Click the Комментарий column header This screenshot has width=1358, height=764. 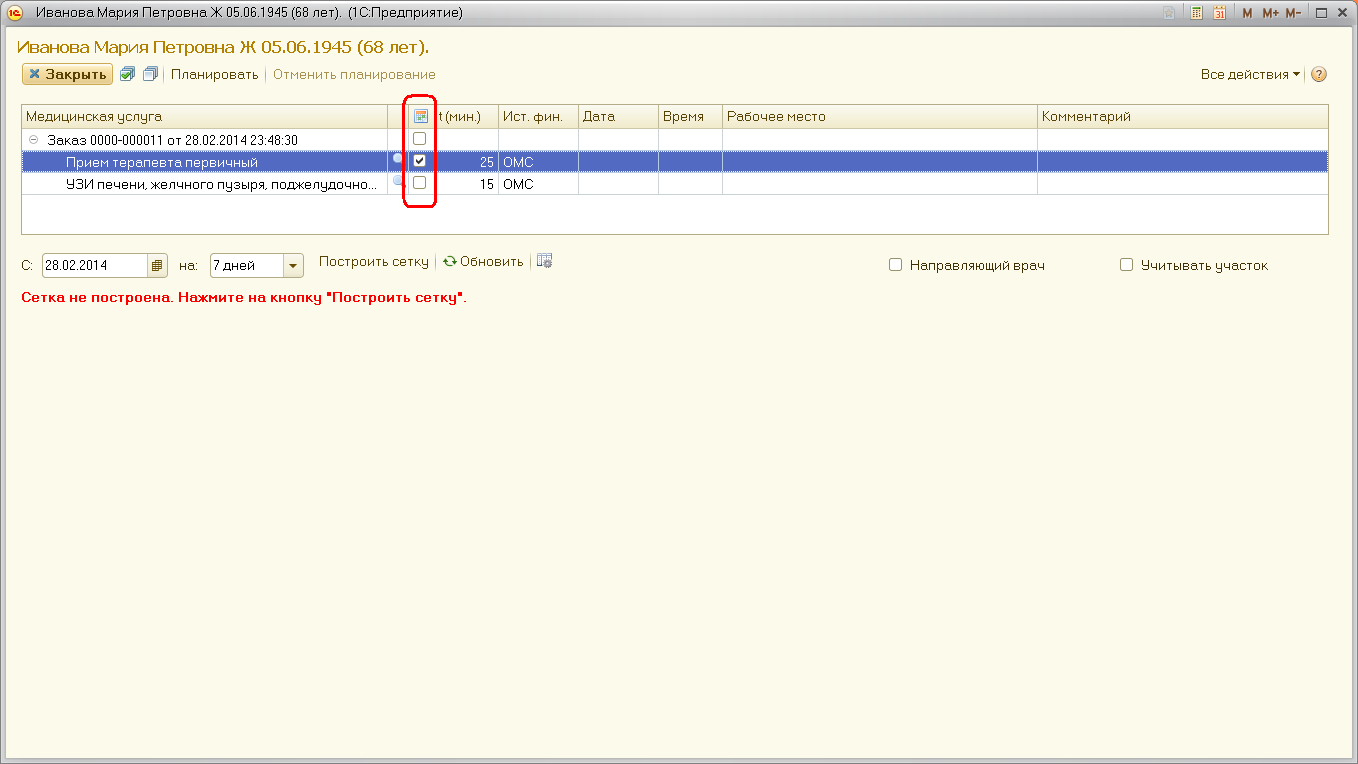click(1183, 116)
